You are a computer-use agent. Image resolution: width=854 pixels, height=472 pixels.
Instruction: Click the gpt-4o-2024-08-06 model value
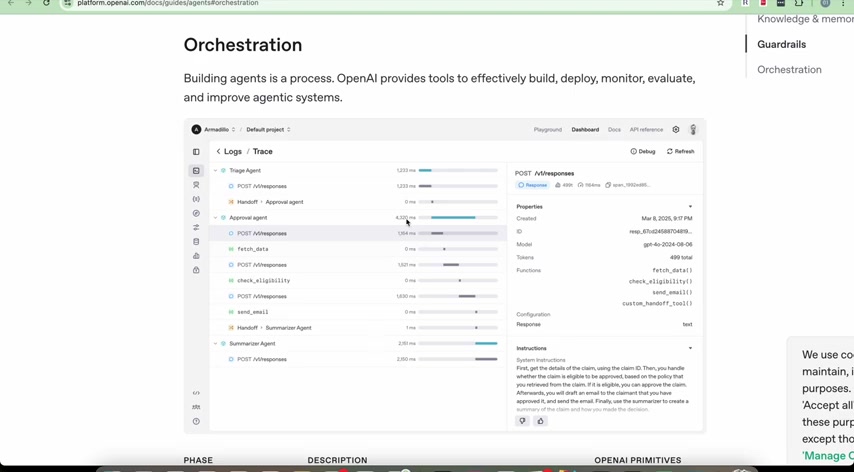pyautogui.click(x=668, y=245)
